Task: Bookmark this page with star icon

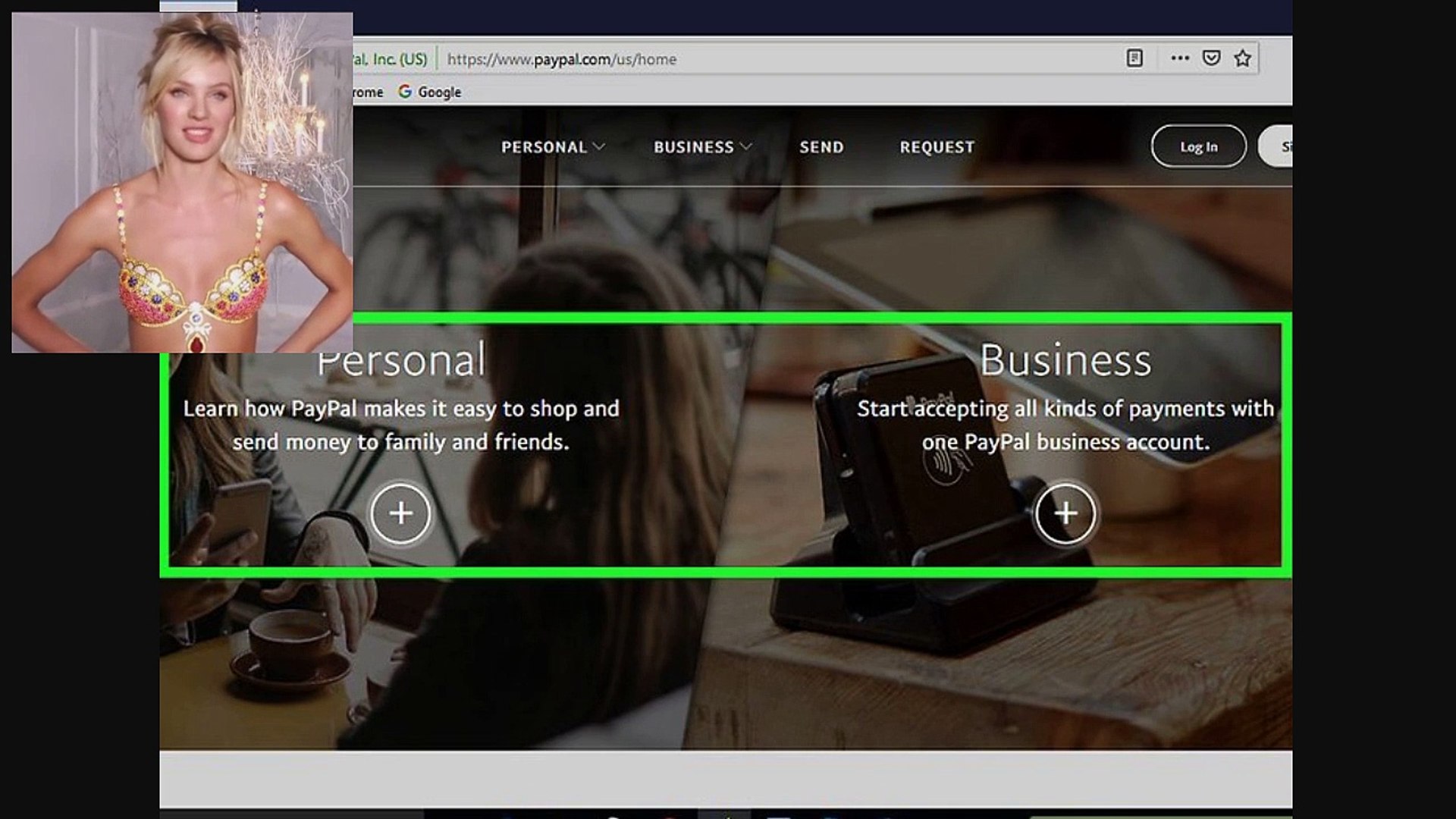Action: pyautogui.click(x=1242, y=58)
